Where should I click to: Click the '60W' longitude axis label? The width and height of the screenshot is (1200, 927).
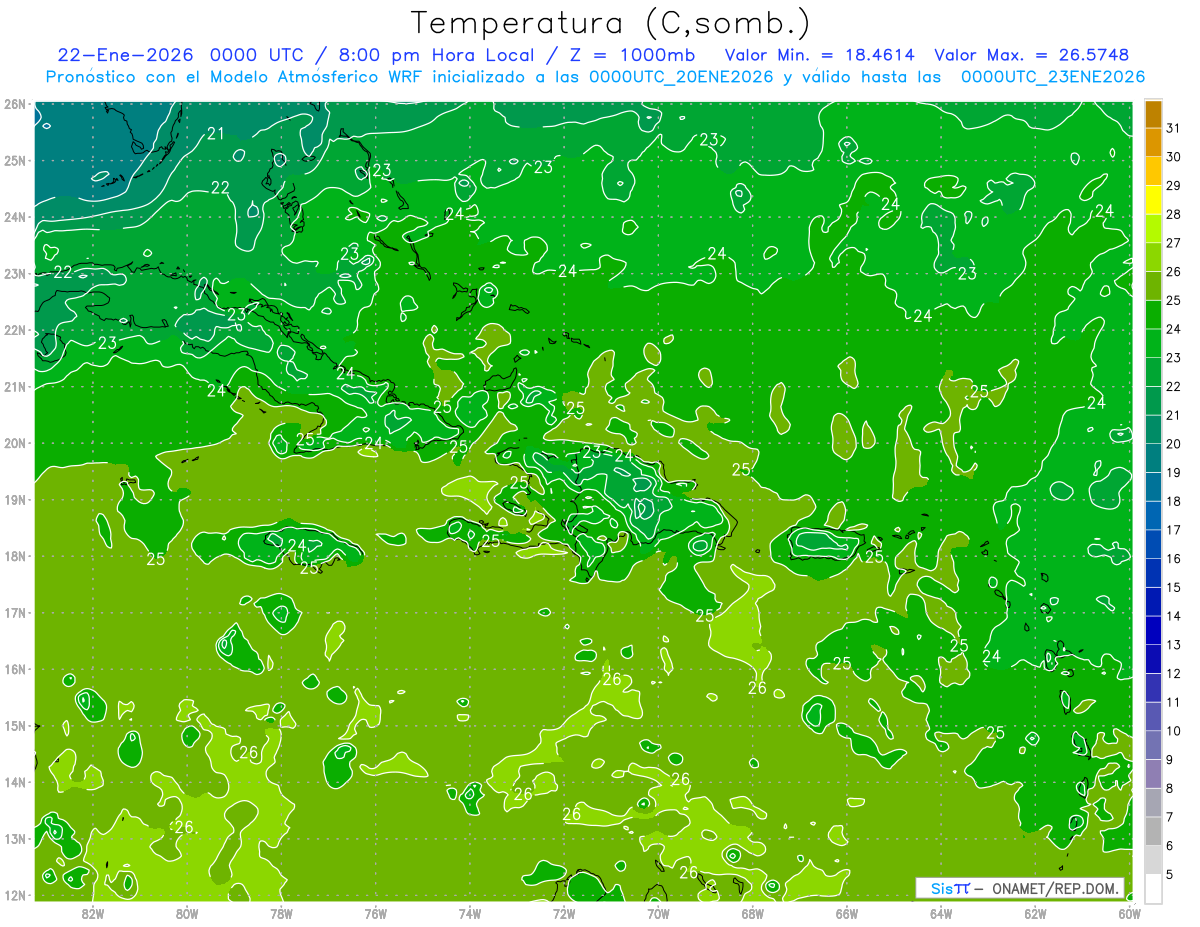coord(1130,913)
